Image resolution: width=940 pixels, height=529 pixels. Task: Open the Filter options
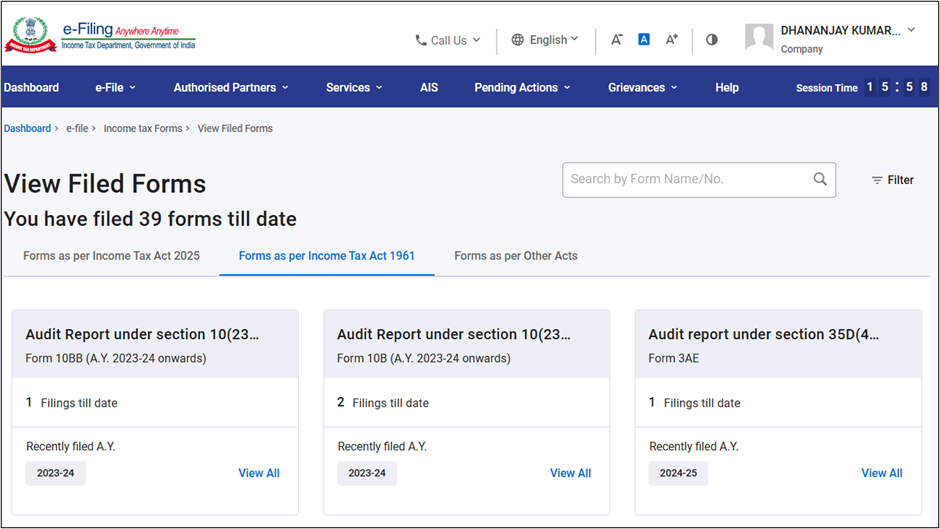click(892, 180)
